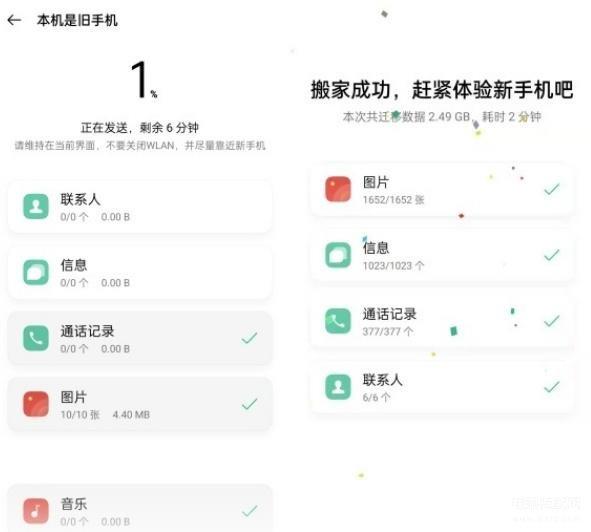
Task: Tap the music note icon for 音乐
Action: tap(36, 511)
